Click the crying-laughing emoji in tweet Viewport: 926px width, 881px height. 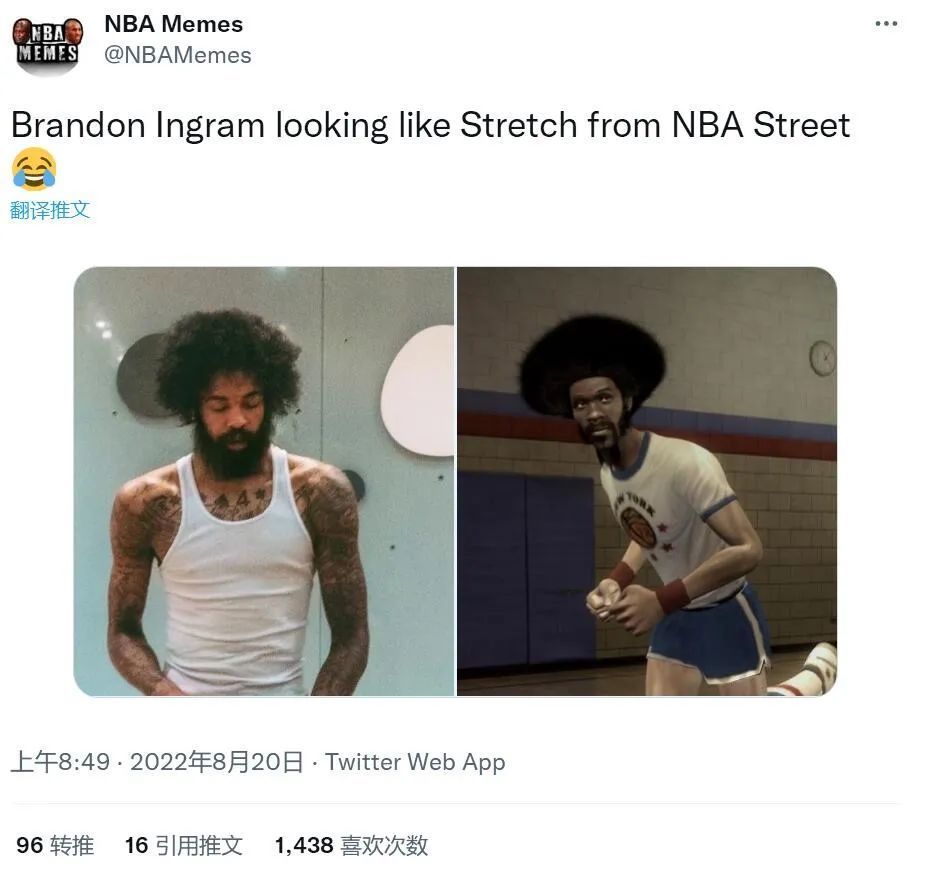tap(34, 169)
